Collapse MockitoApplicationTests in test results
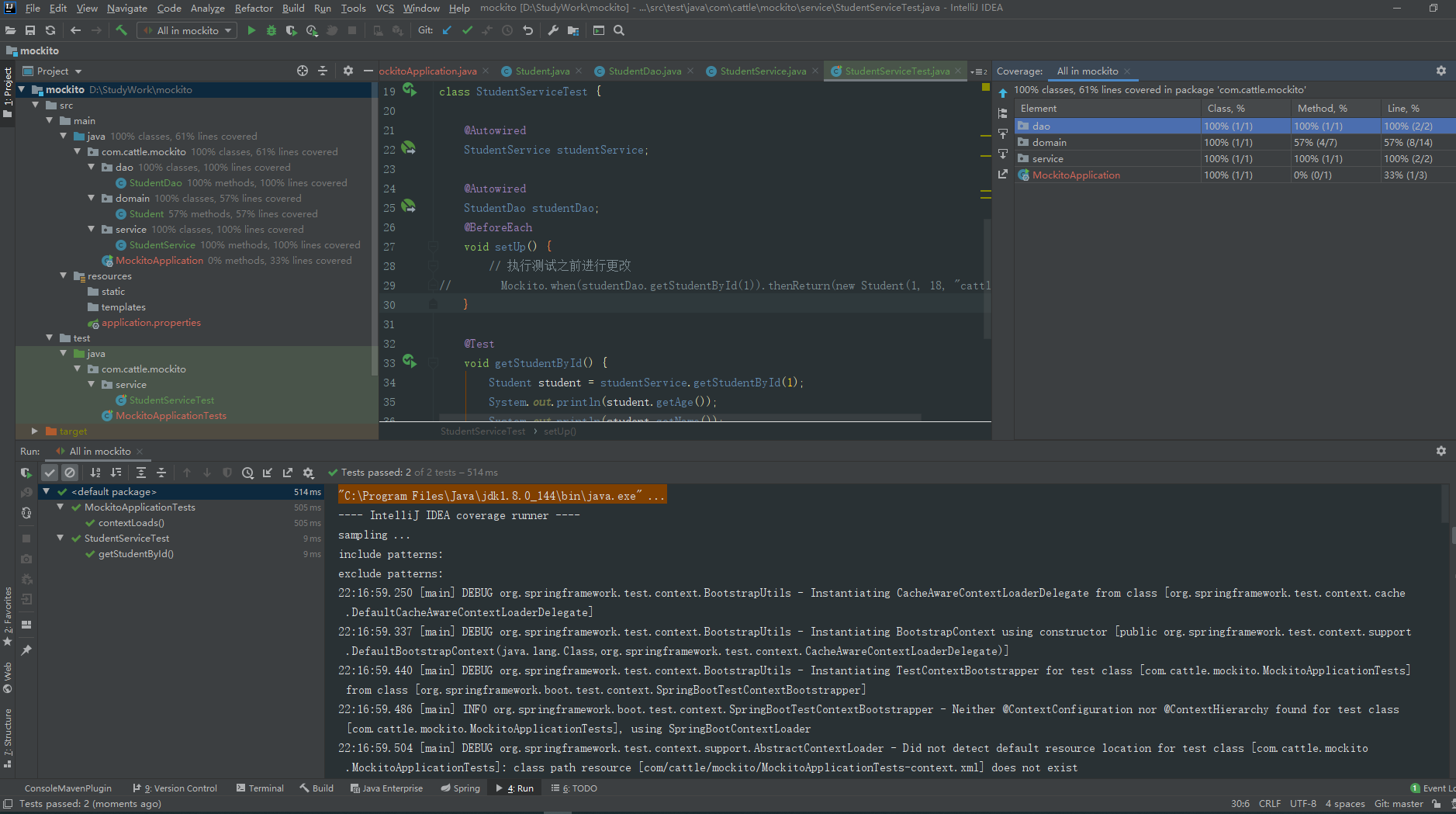1456x814 pixels. coord(61,507)
